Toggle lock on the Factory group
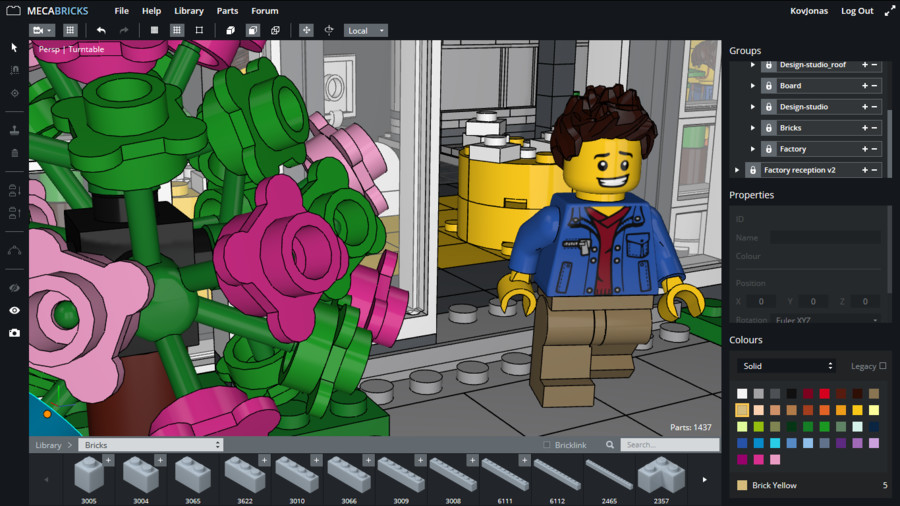Image resolution: width=900 pixels, height=506 pixels. 769,149
